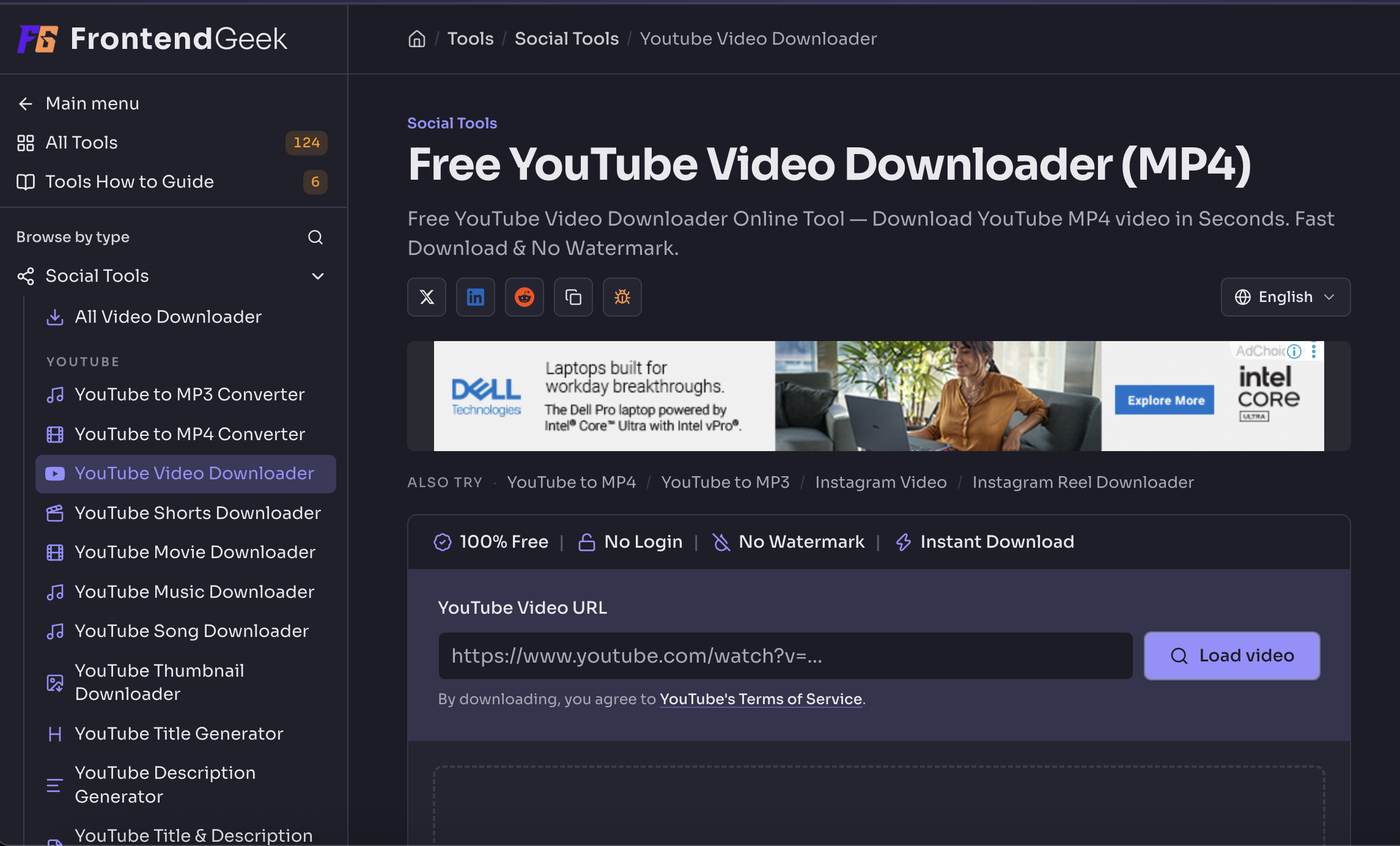Viewport: 1400px width, 846px height.
Task: Try the Instagram Video link
Action: point(881,482)
